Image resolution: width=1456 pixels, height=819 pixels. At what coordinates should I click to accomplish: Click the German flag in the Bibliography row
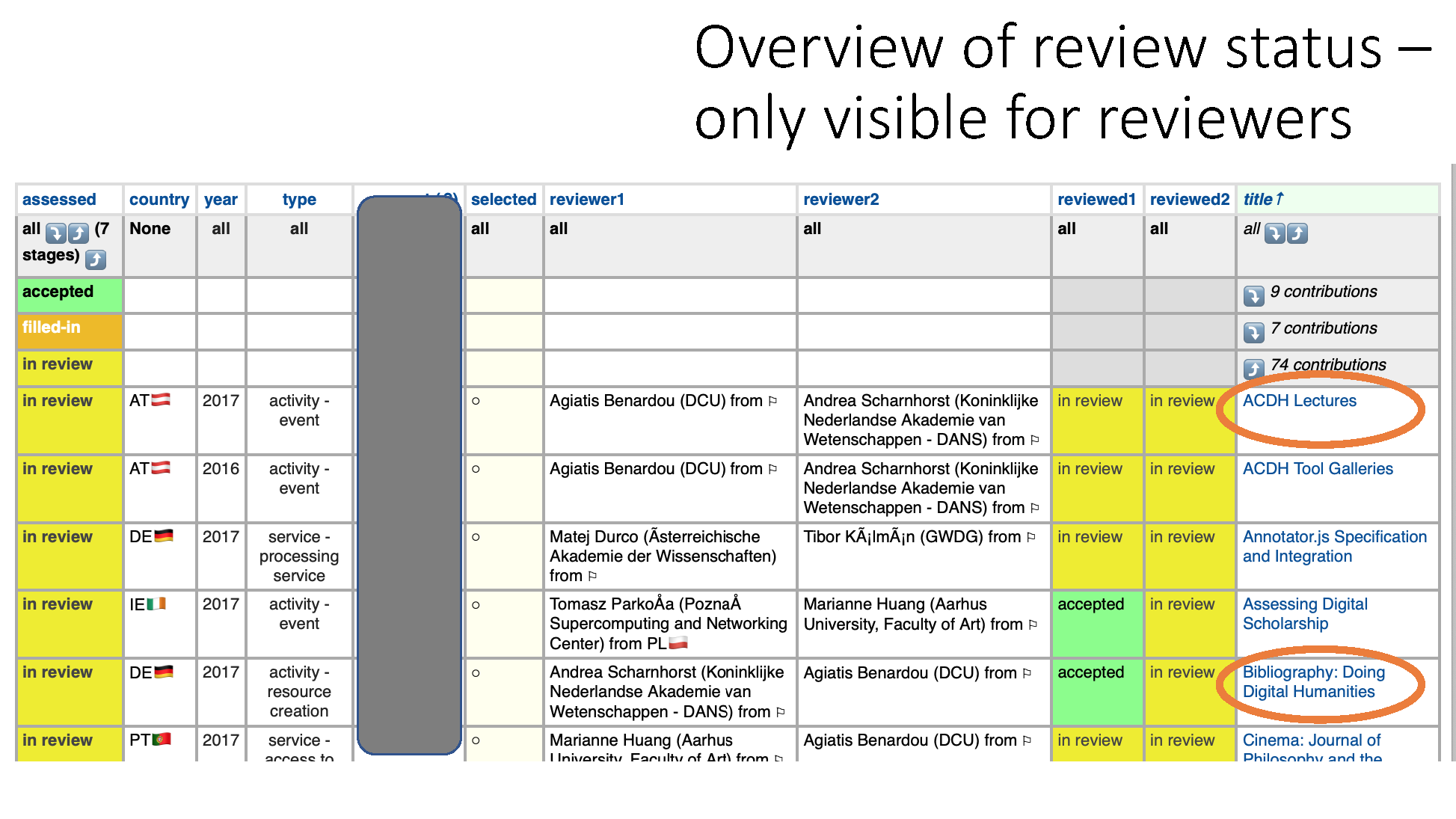[164, 672]
